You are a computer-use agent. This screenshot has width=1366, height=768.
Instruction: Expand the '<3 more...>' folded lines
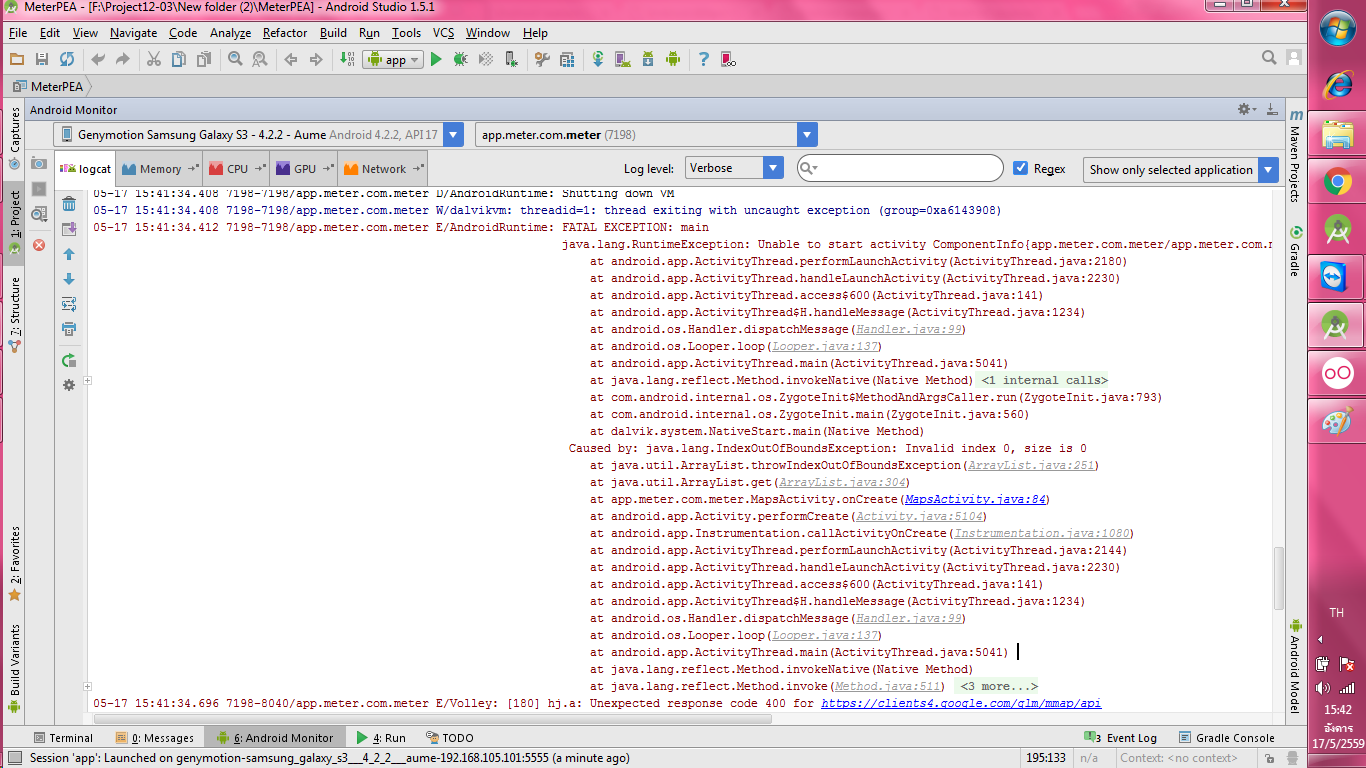pos(996,687)
